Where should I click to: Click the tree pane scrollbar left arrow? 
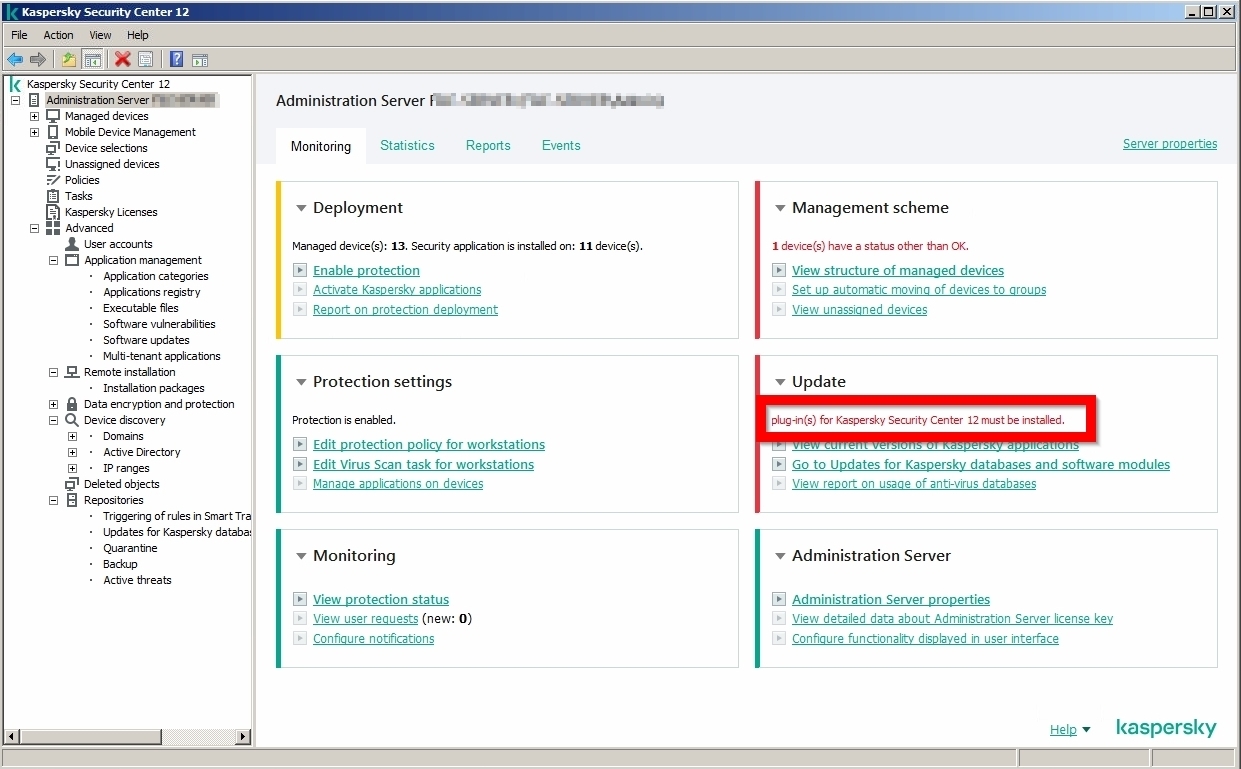tap(13, 737)
